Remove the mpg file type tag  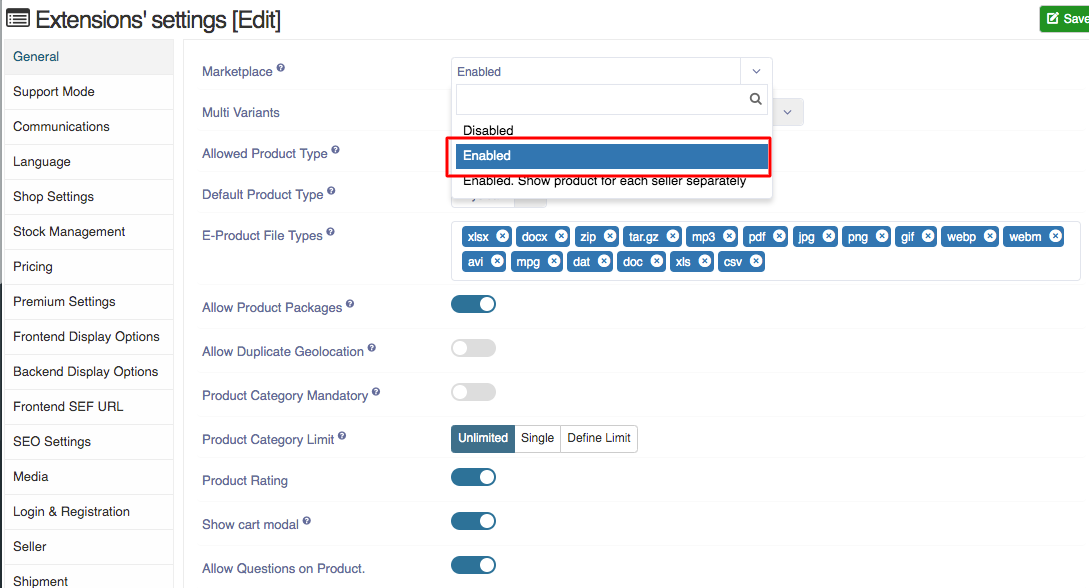554,261
